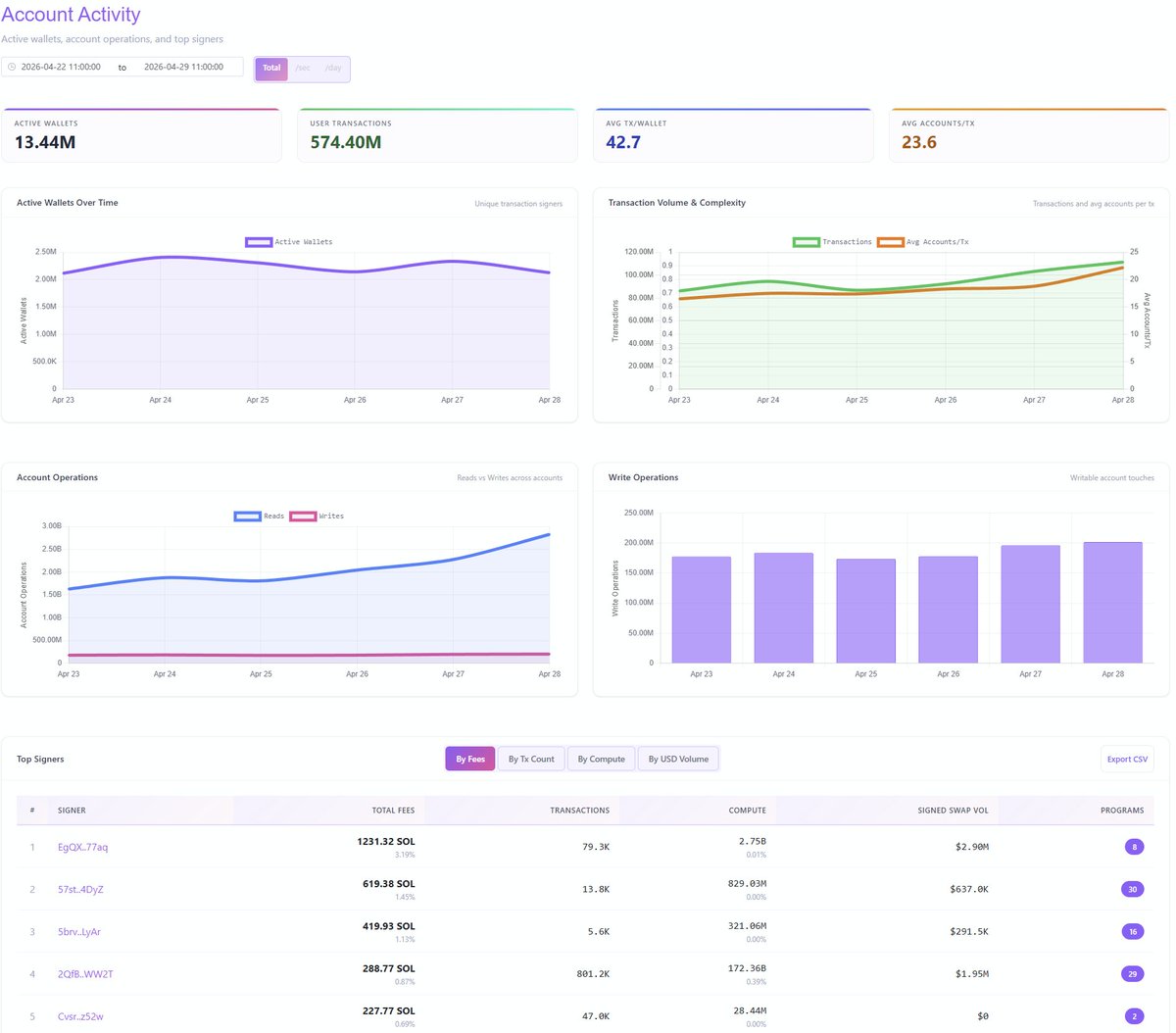The height and width of the screenshot is (1033, 1176).
Task: Click the programs badge showing 2
Action: click(x=1134, y=1016)
